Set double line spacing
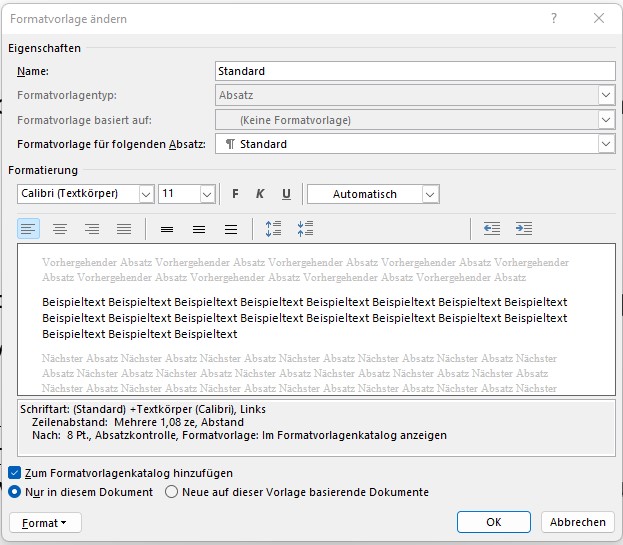 231,229
